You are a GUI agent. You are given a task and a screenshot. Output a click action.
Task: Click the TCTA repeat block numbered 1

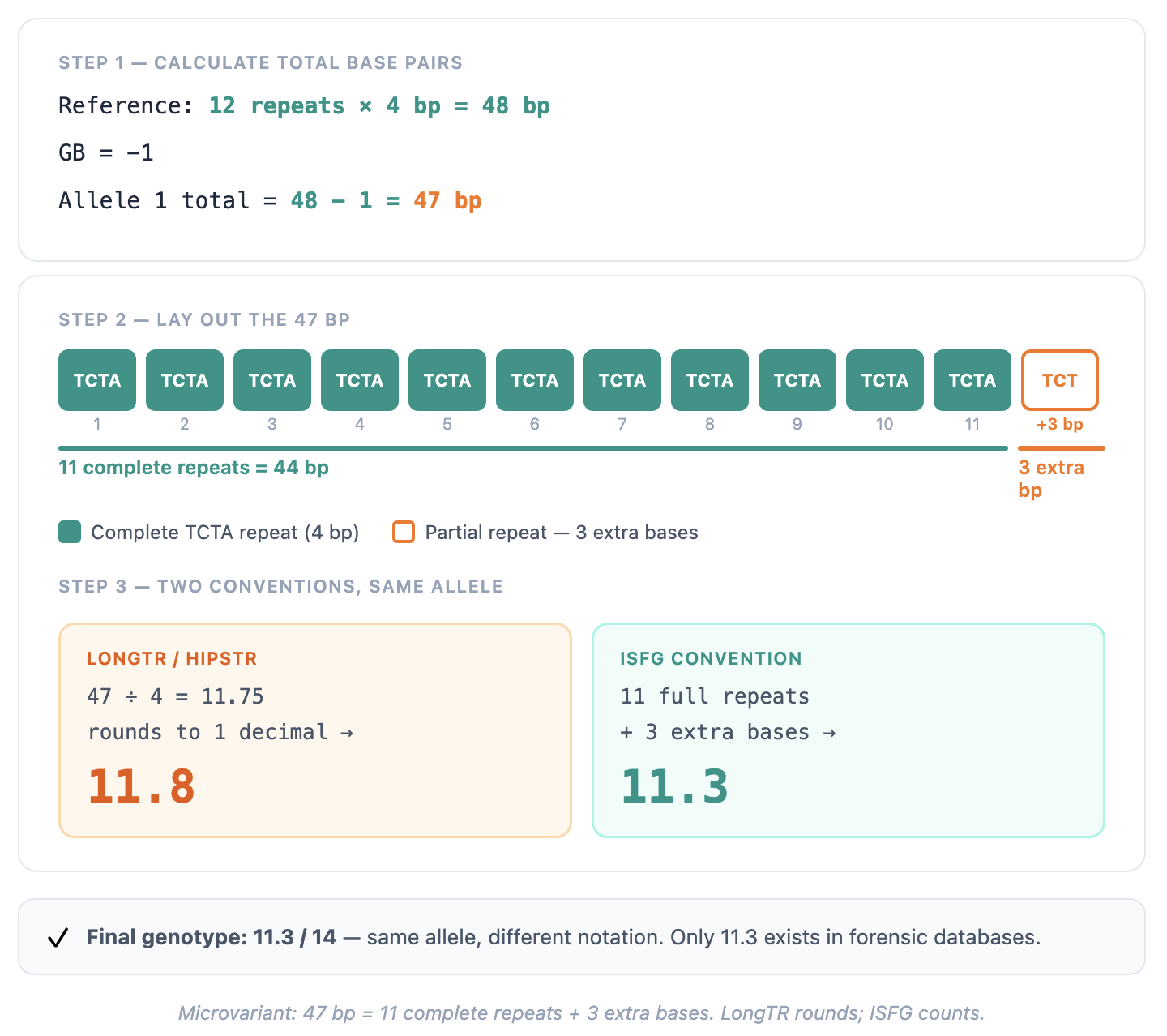(97, 380)
